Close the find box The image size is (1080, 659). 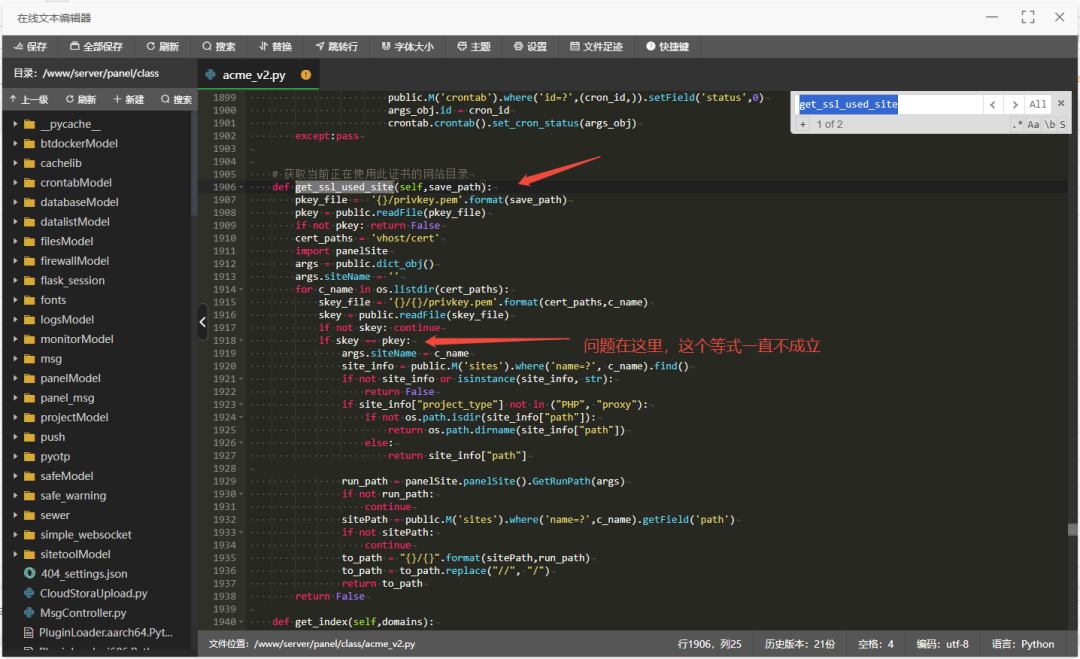coord(1061,103)
